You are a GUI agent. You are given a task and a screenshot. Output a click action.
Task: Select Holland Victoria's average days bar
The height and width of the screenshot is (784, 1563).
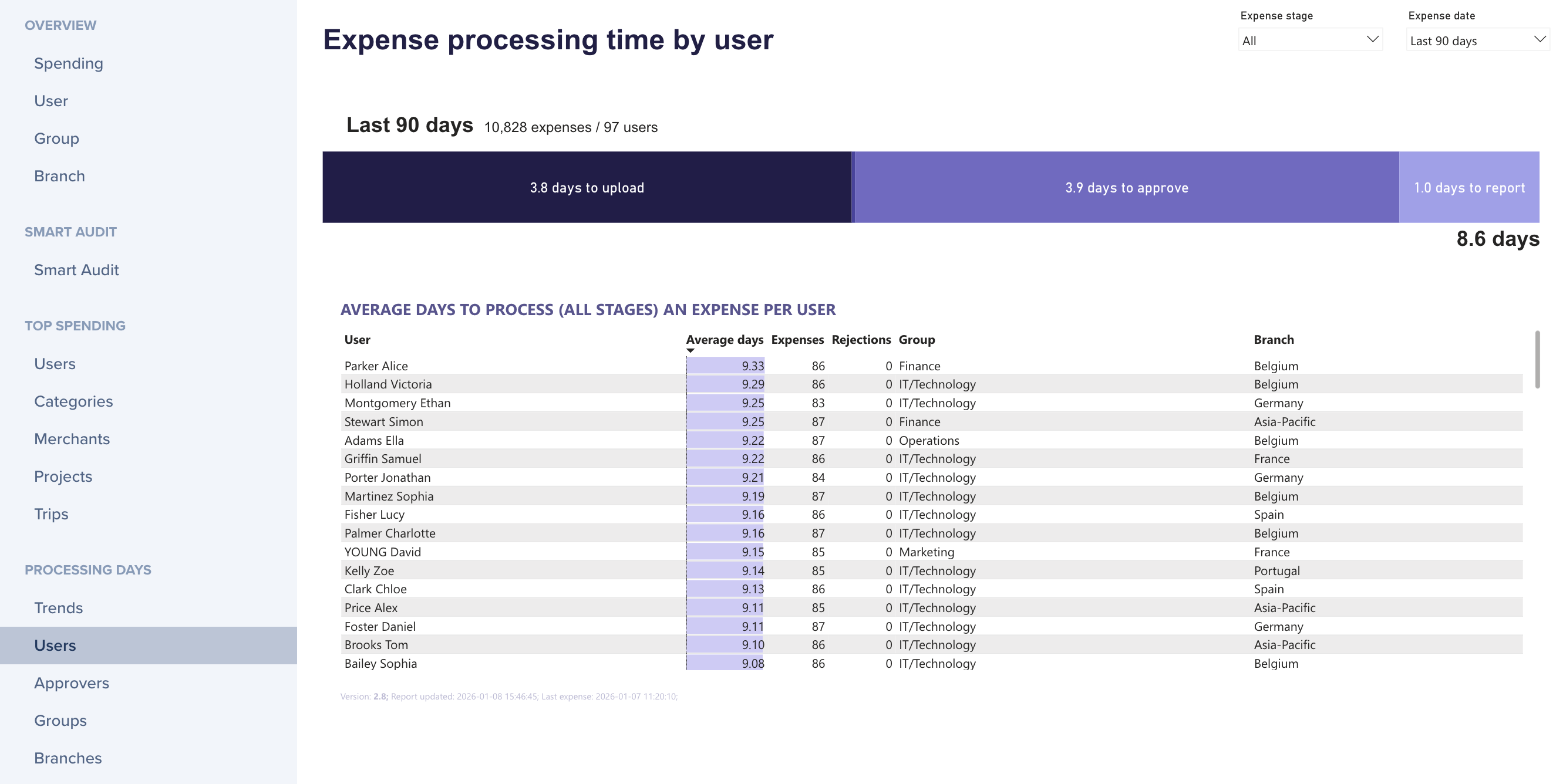click(725, 384)
